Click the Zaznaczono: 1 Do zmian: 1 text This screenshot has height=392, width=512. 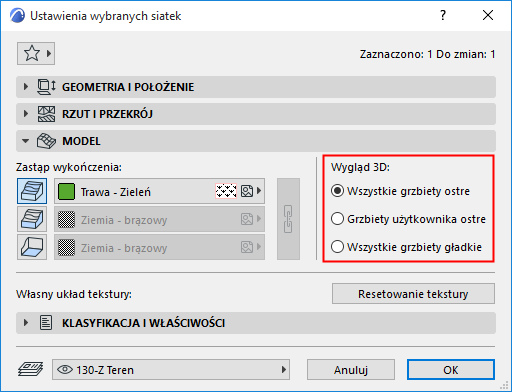click(427, 54)
